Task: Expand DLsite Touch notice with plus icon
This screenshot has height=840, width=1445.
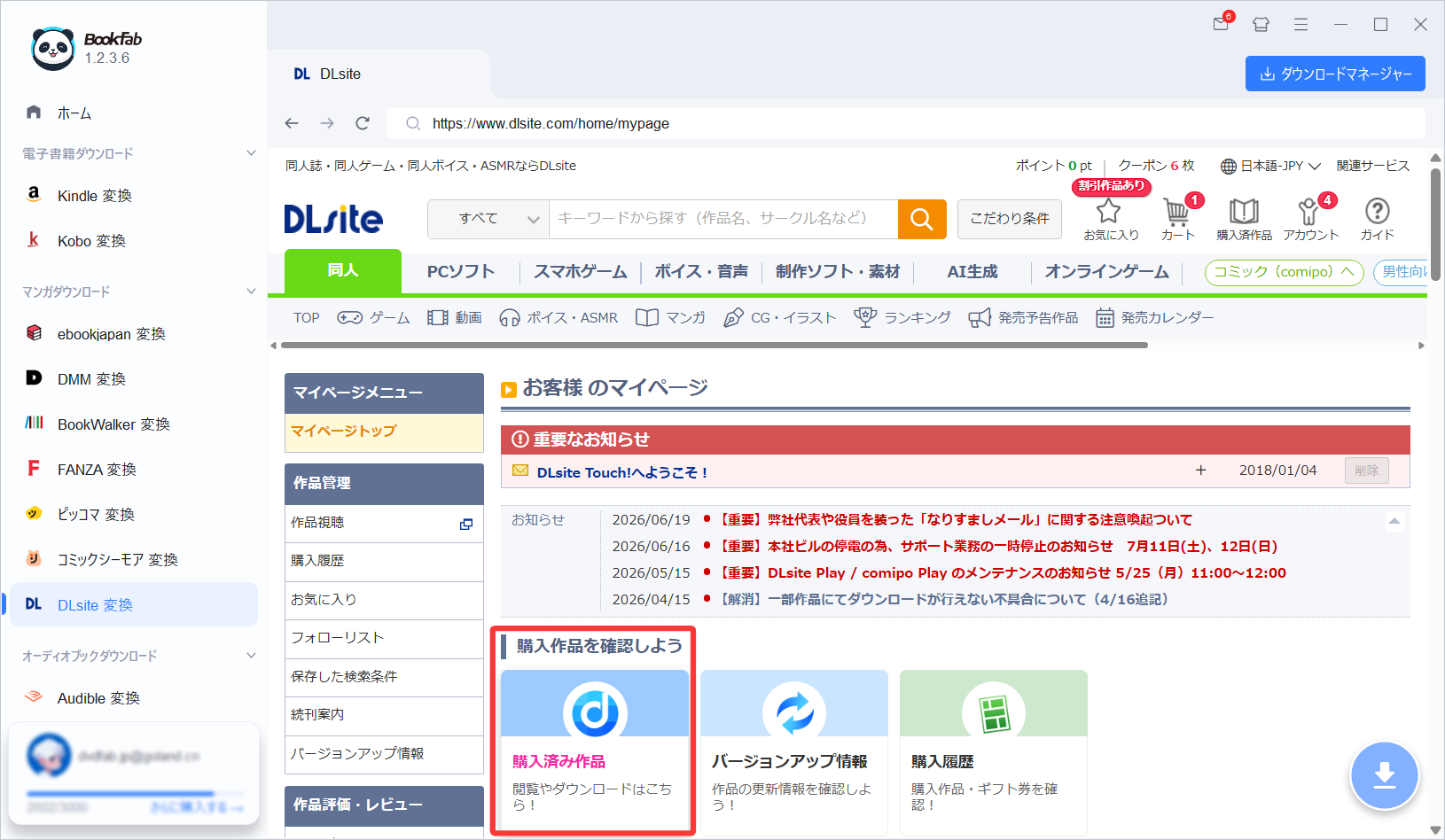Action: pyautogui.click(x=1200, y=471)
